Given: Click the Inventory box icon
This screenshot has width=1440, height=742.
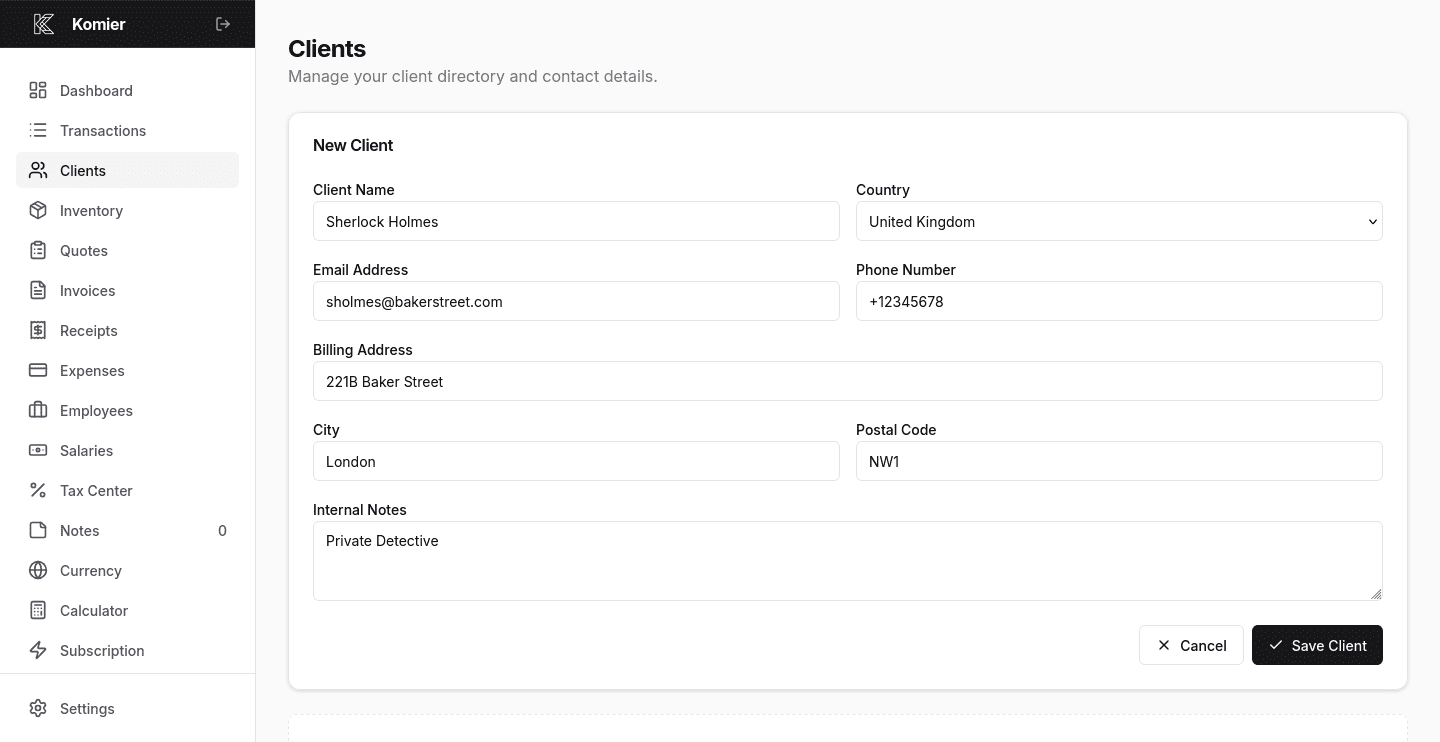Looking at the screenshot, I should (38, 210).
